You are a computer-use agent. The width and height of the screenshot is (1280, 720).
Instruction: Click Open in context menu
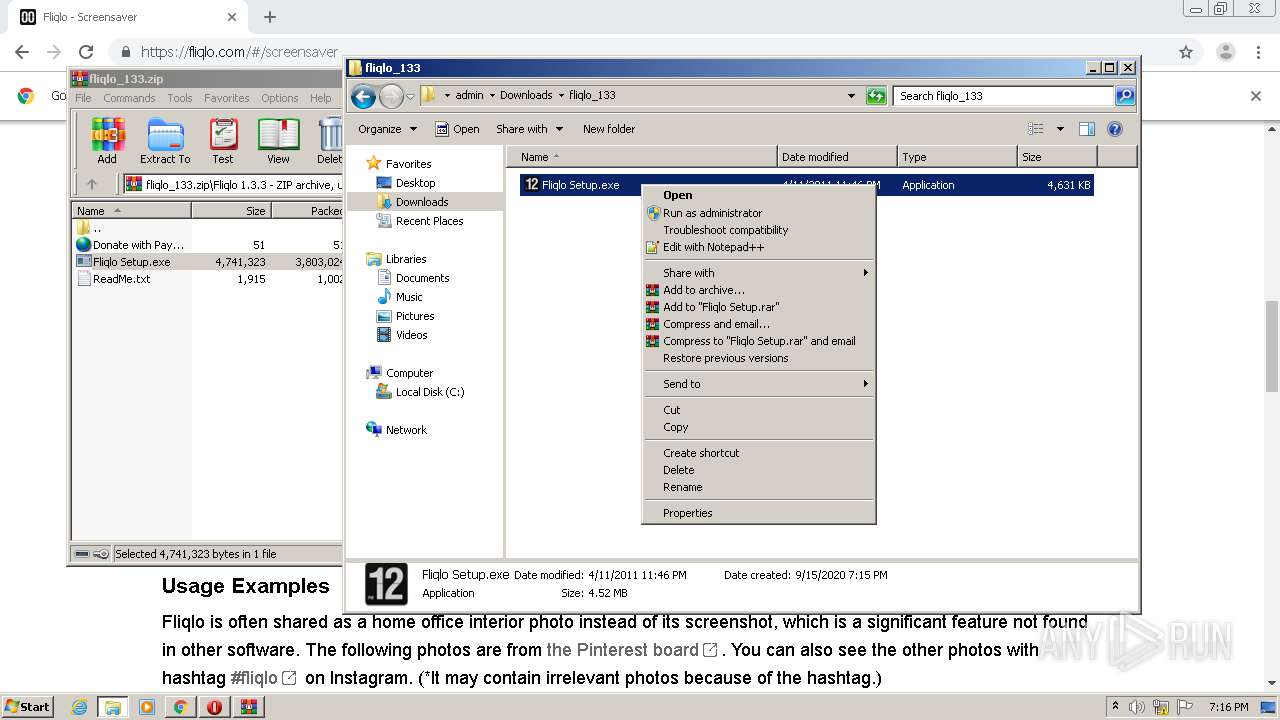760,195
